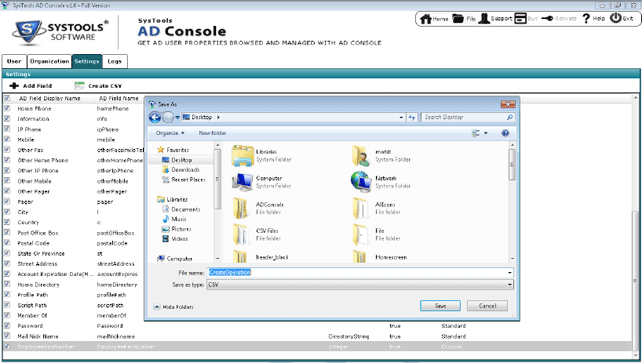Toggle the Member Of field checkbox
Screen dimensions: 642x363
[7, 315]
